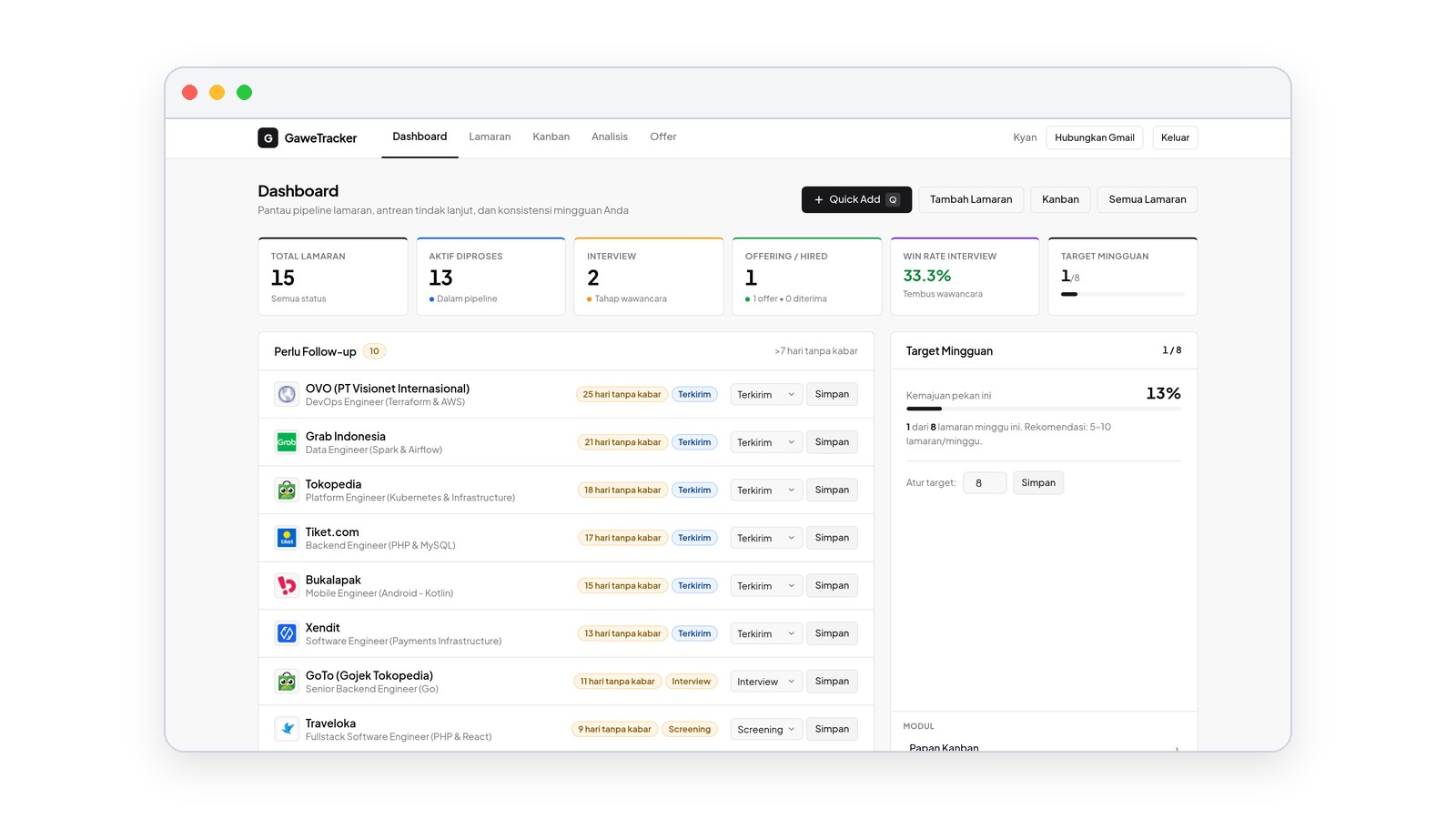Click the username Kyan

pyautogui.click(x=1025, y=137)
